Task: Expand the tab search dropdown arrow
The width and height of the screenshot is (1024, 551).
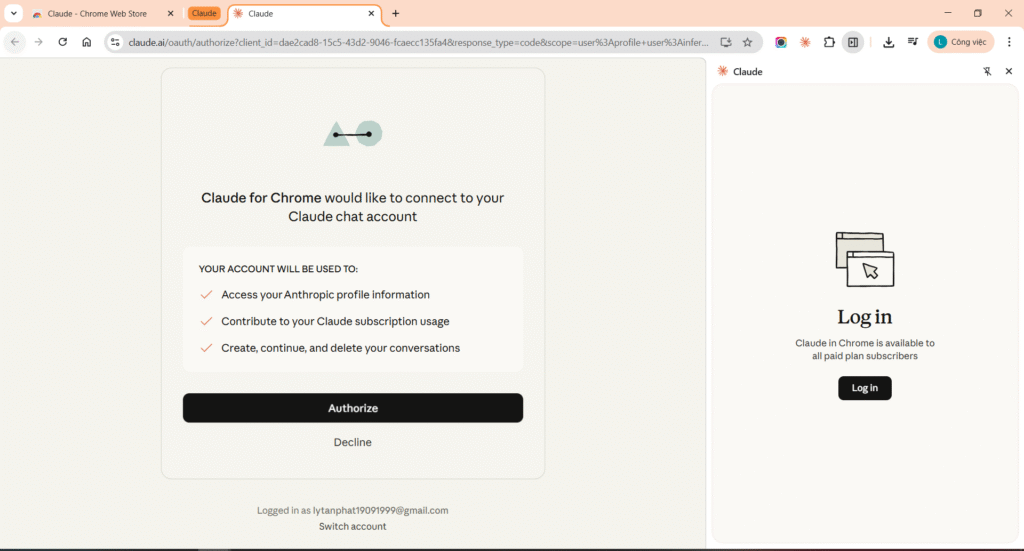Action: 14,13
